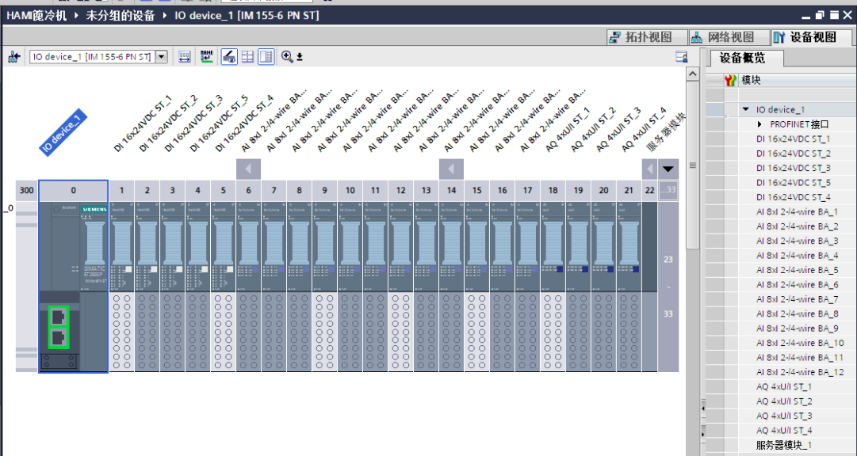
Task: Expand hidden slots 23-33 with black arrow
Action: pos(668,169)
